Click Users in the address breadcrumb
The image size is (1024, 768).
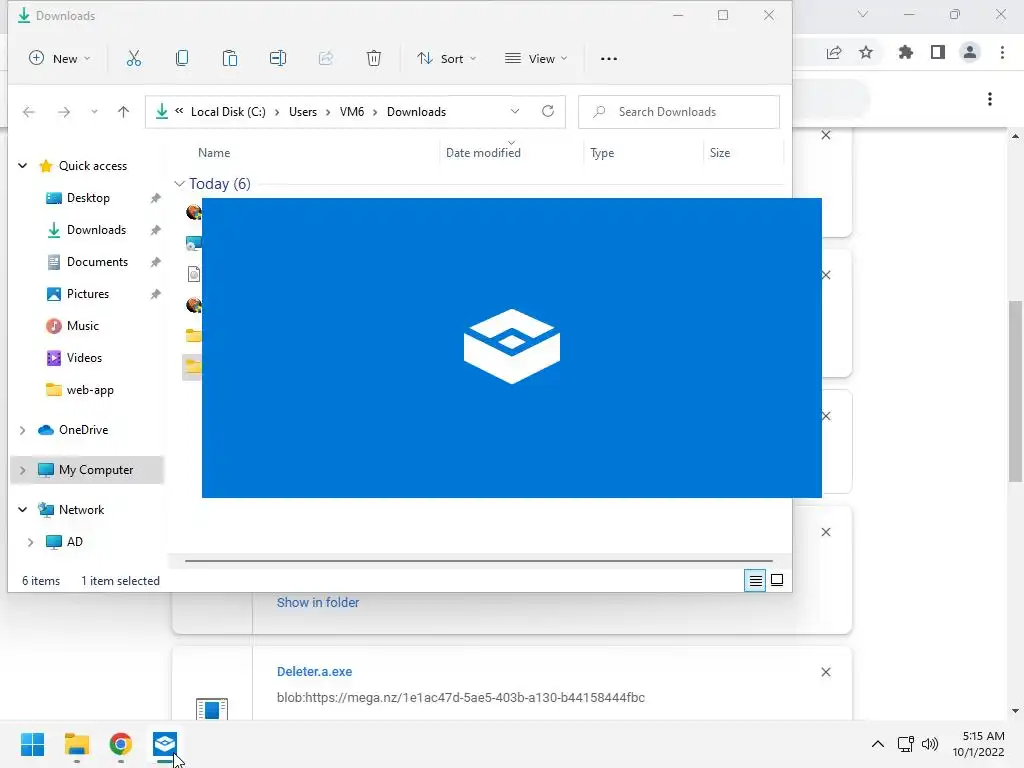pos(303,112)
